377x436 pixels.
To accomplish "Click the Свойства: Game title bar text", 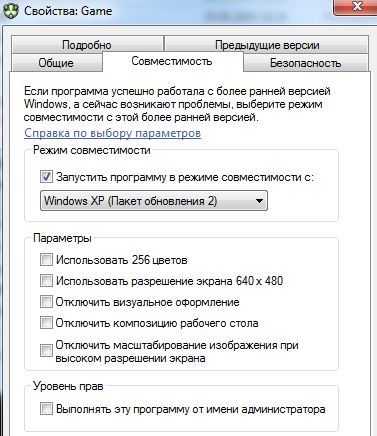I will (68, 11).
